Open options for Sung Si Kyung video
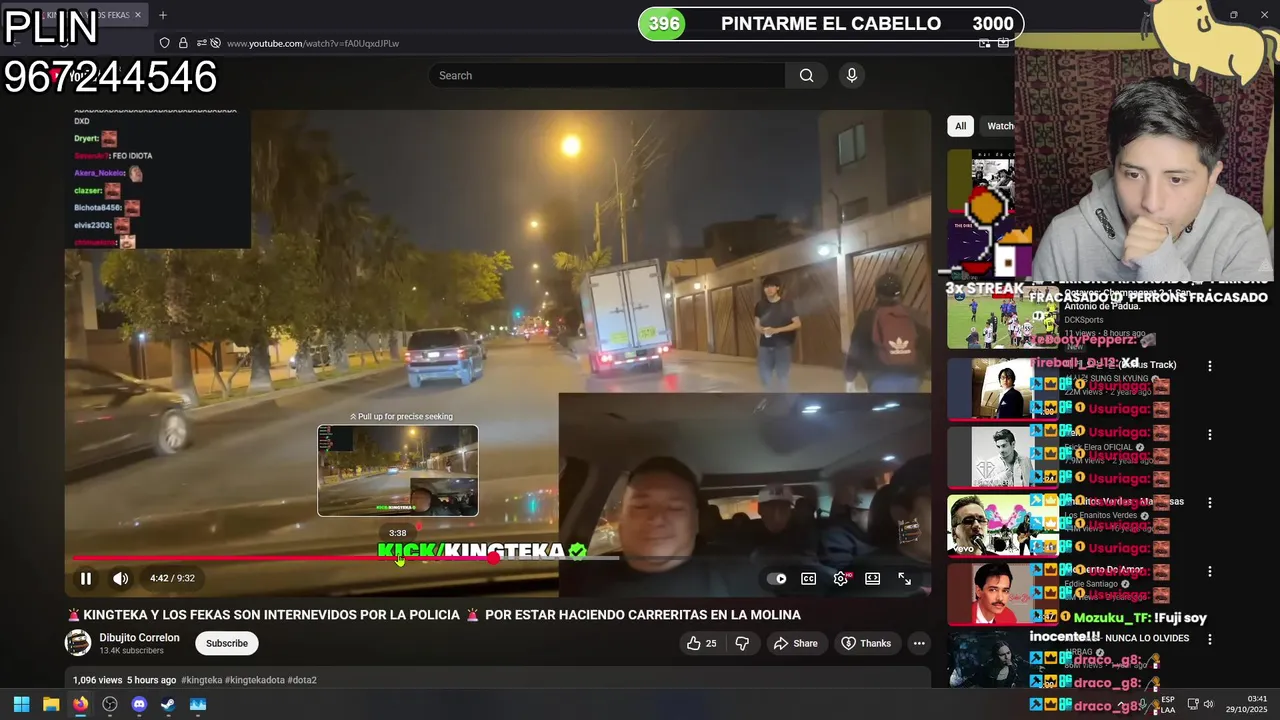Screen dimensions: 1280x720 click(1209, 366)
